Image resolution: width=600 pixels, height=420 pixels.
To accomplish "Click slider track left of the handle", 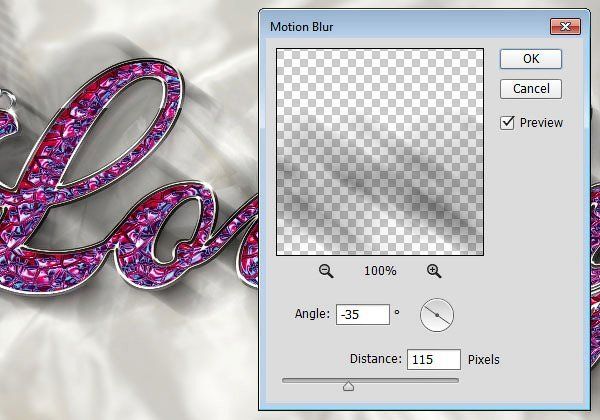I will [x=312, y=380].
